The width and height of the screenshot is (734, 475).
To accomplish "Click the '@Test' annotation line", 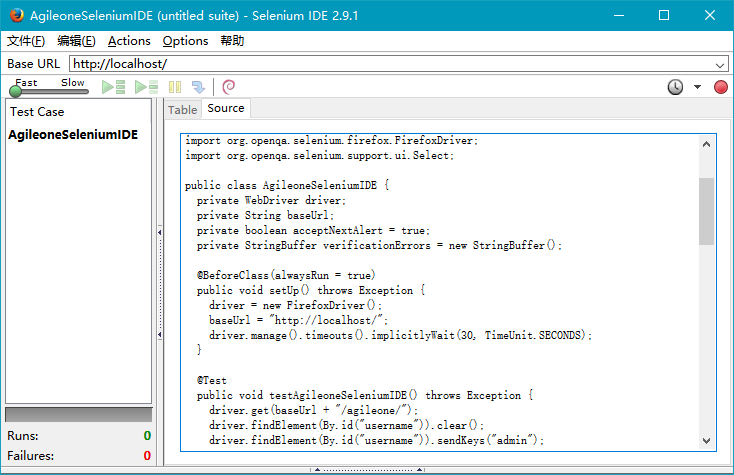I will (212, 380).
